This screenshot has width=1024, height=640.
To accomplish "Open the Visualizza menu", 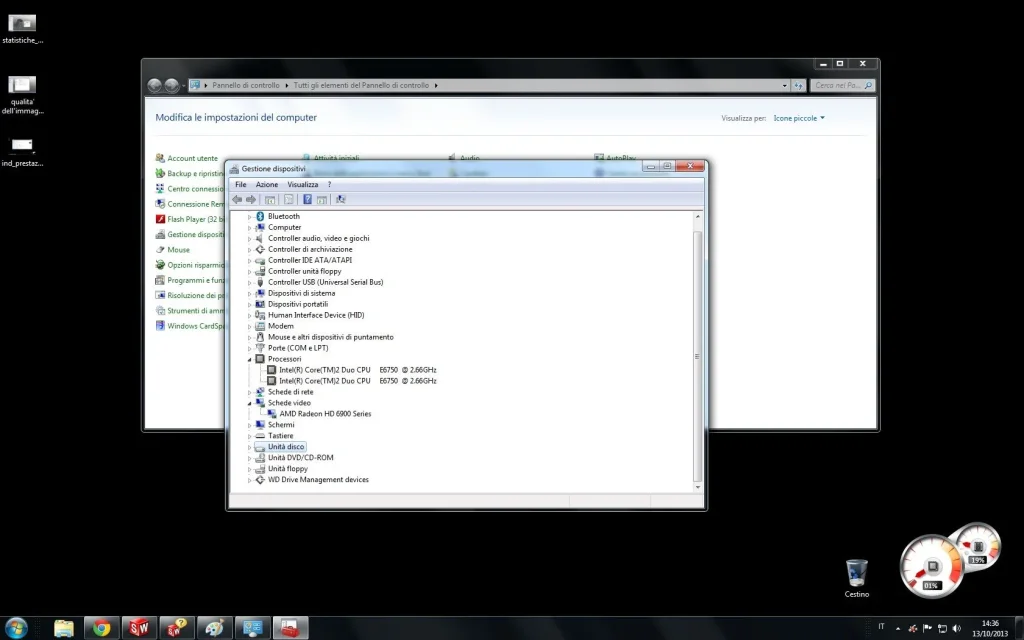I will pos(303,185).
